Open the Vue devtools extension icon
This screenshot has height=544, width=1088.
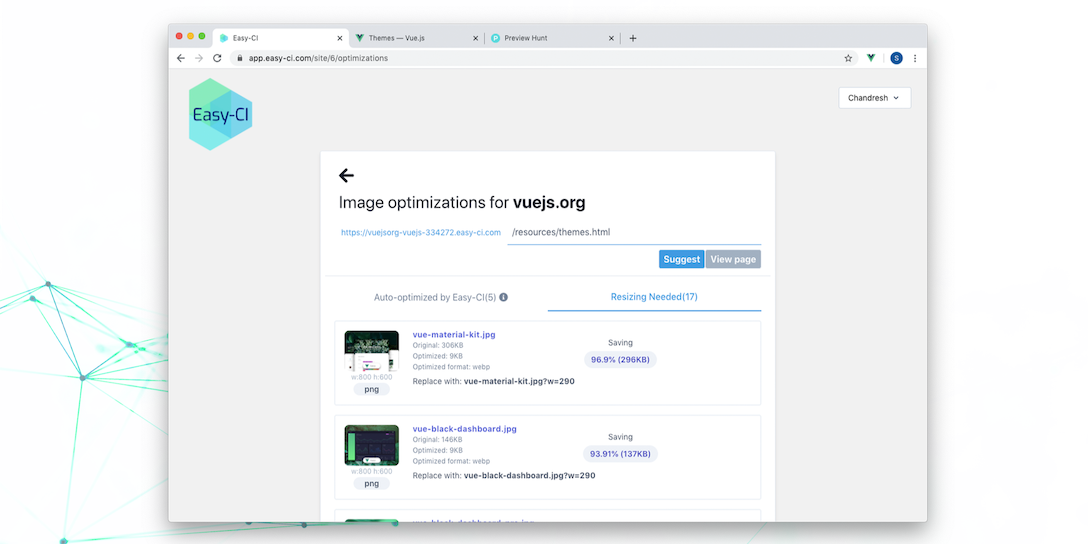[x=871, y=58]
